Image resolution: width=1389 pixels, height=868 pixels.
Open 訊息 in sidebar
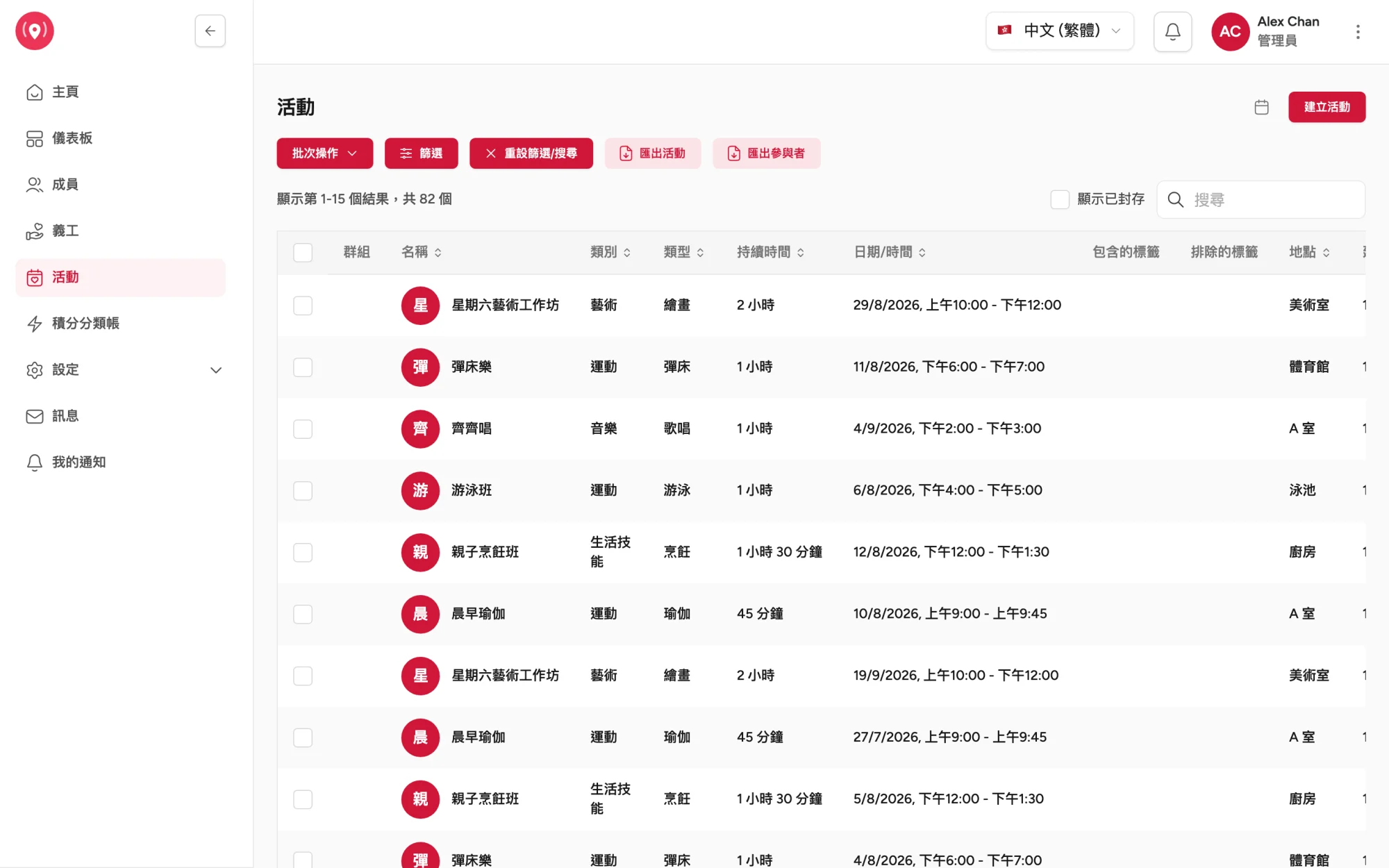click(120, 416)
